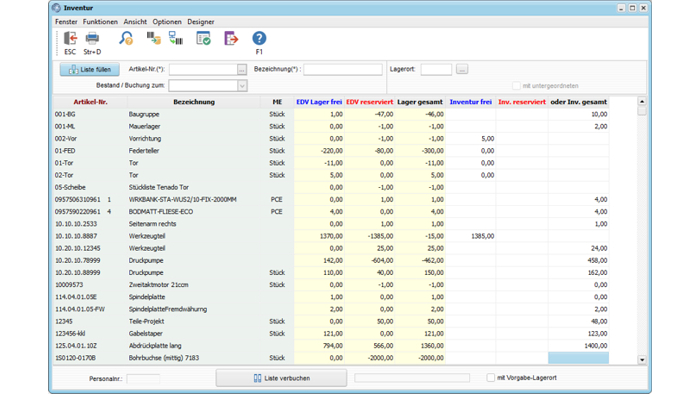This screenshot has width=700, height=394.
Task: Click the printer icon labeled Str+D
Action: coord(92,39)
